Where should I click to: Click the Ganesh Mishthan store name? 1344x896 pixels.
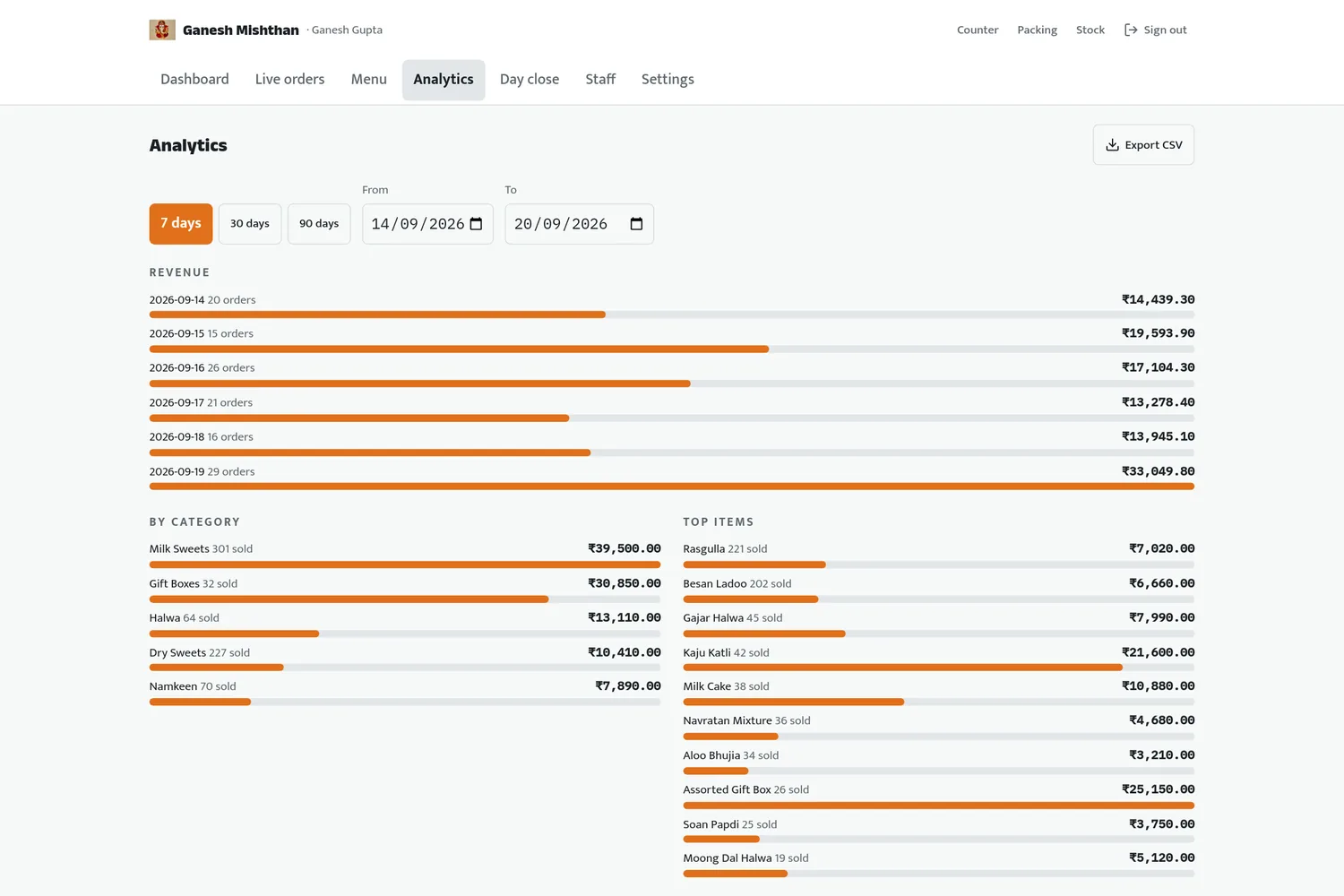tap(241, 30)
